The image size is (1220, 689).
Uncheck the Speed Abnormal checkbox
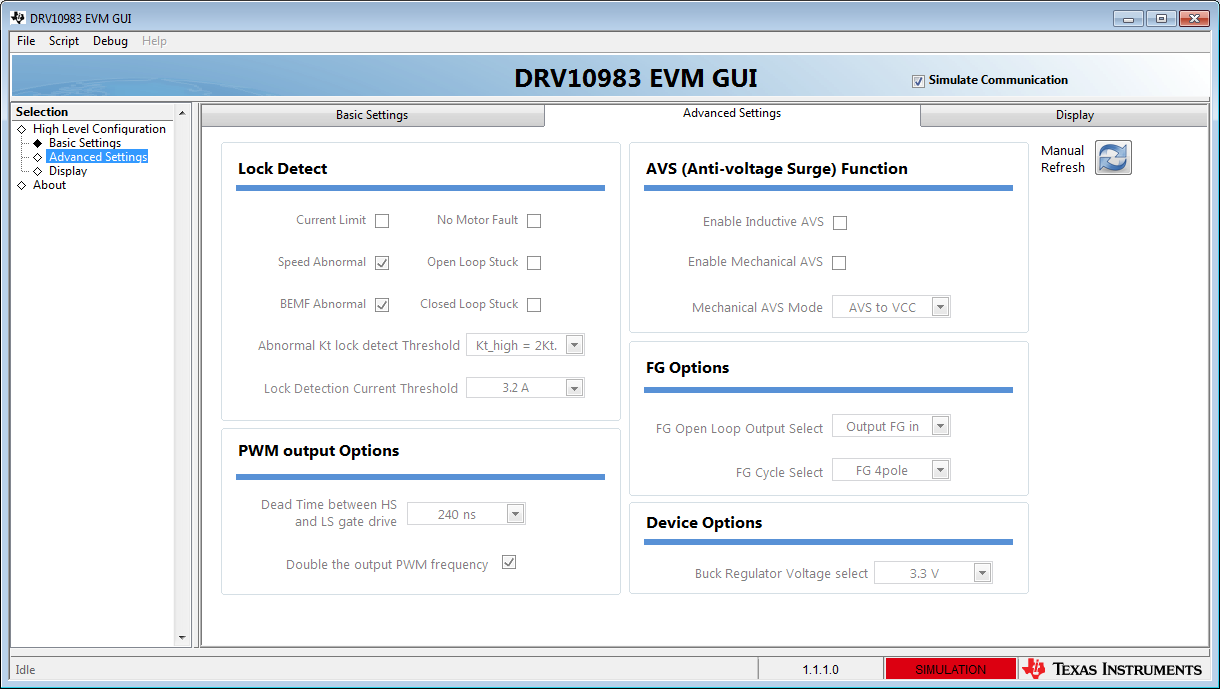tap(382, 263)
